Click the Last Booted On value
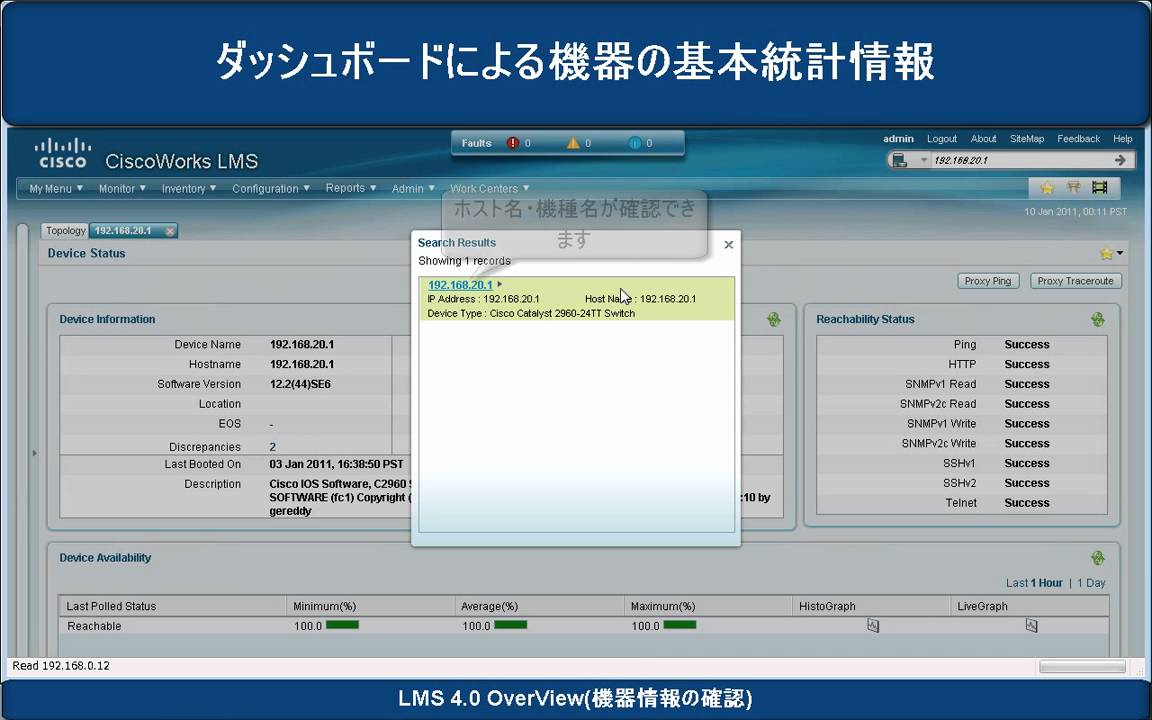The height and width of the screenshot is (720, 1152). [x=336, y=464]
